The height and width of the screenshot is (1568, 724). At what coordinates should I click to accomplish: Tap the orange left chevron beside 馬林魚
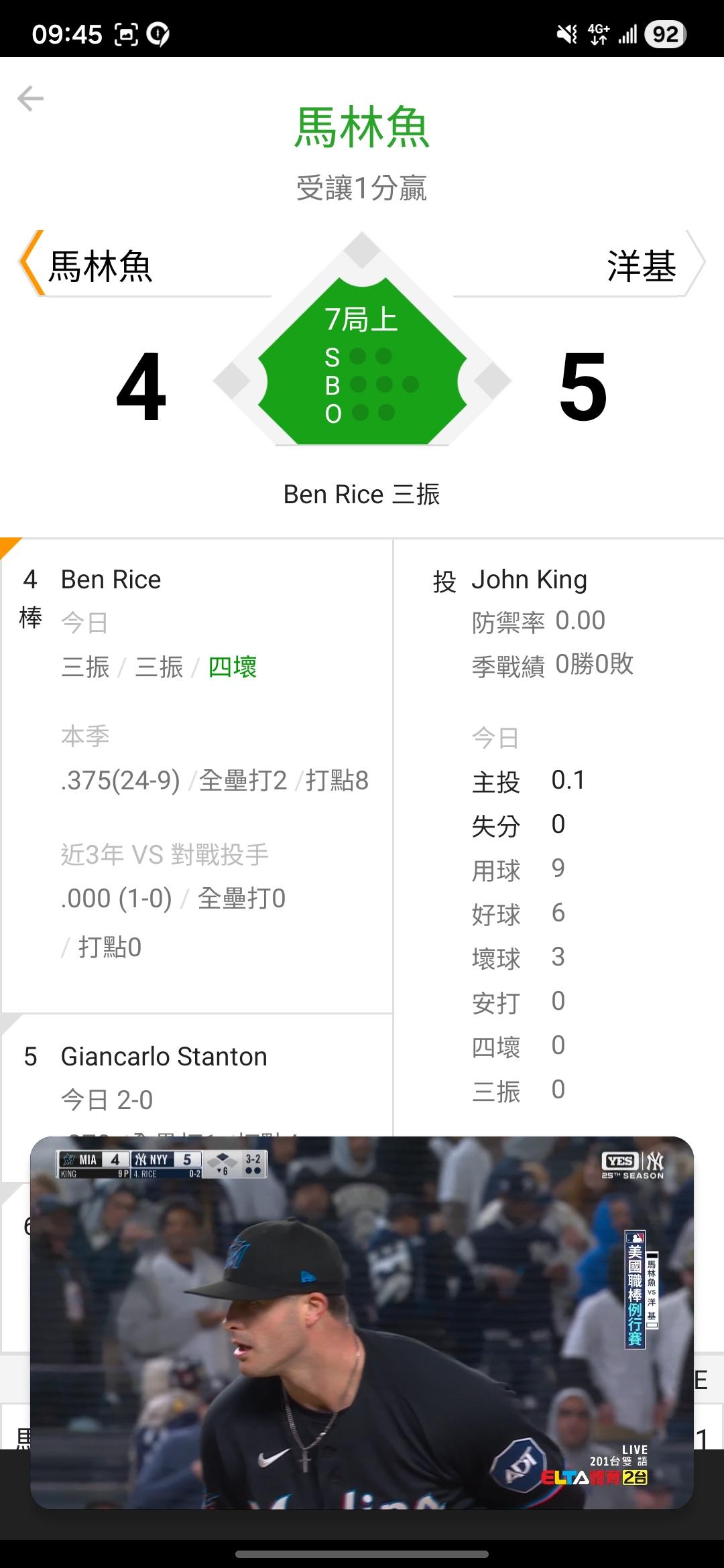(x=31, y=263)
